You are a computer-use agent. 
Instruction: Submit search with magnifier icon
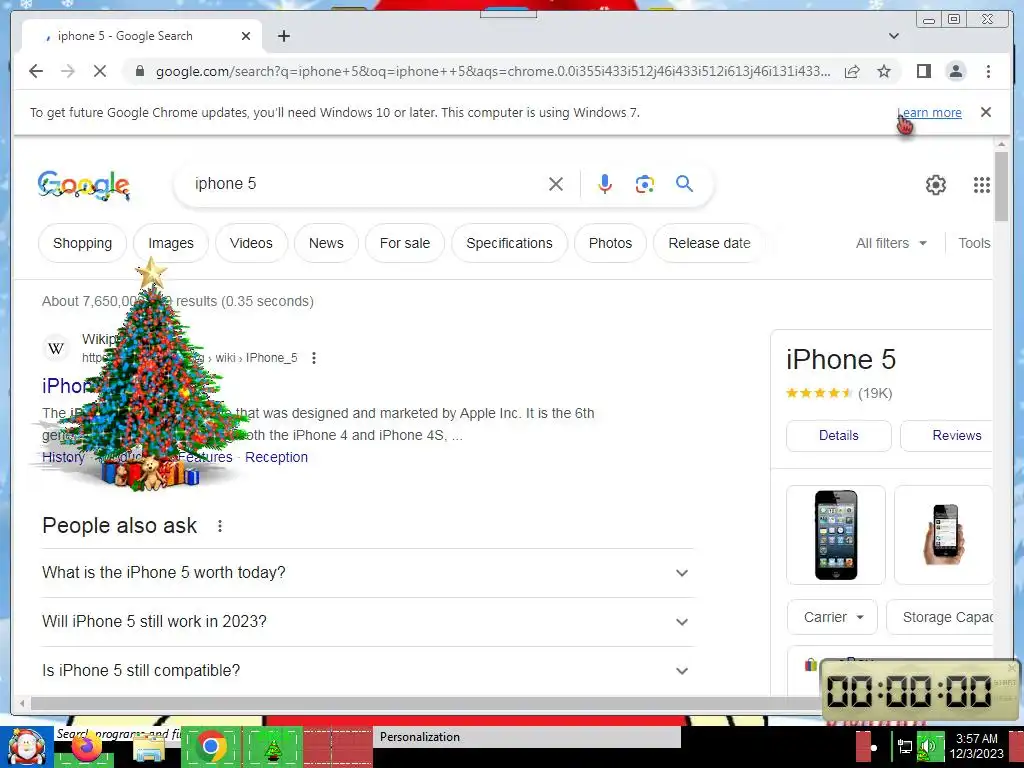tap(684, 184)
